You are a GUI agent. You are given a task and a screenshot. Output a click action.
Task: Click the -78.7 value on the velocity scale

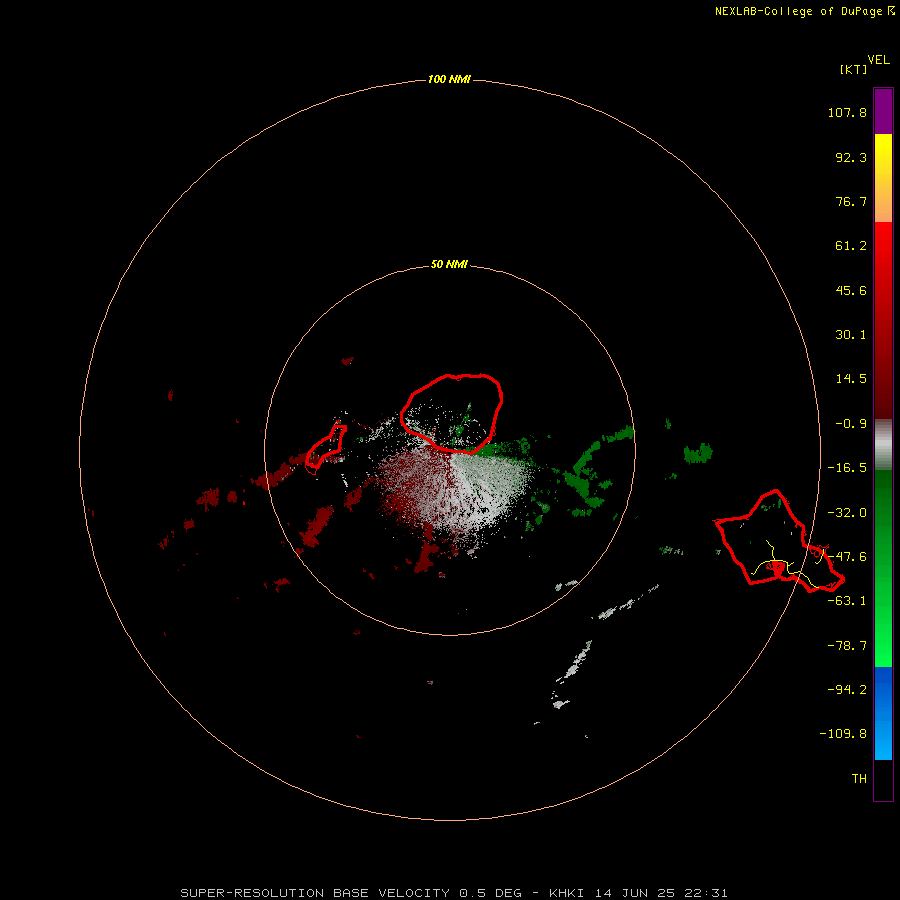pyautogui.click(x=847, y=646)
